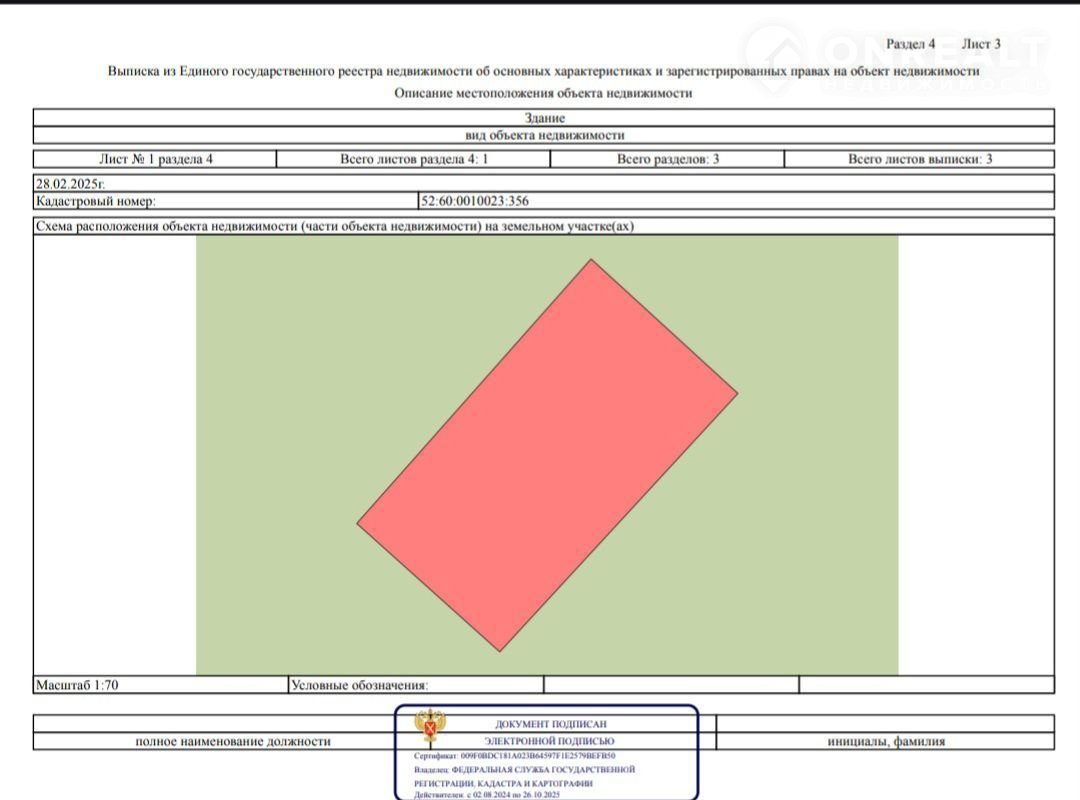The width and height of the screenshot is (1080, 800).
Task: Click the date 28.02.2025г.
Action: 70,184
